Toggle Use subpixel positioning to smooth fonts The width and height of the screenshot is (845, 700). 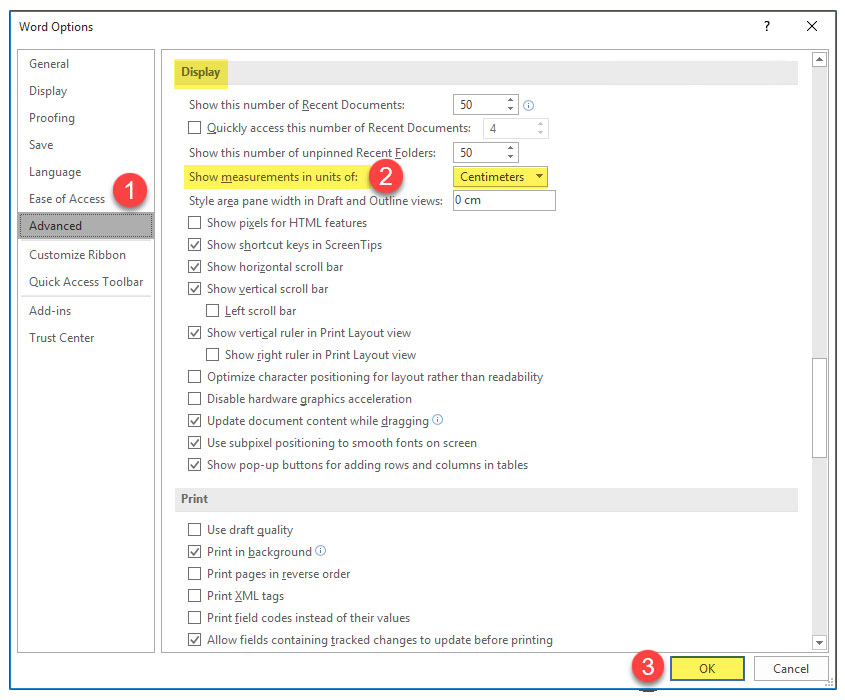[x=194, y=443]
